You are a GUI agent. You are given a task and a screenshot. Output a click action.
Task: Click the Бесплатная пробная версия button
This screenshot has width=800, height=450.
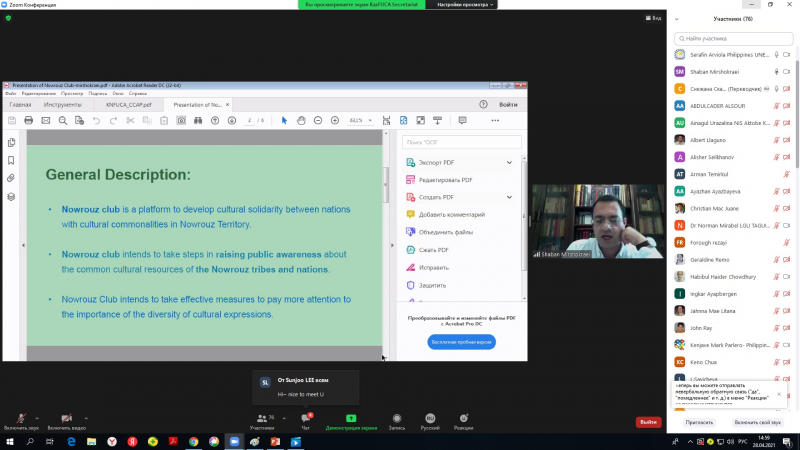[x=462, y=341]
